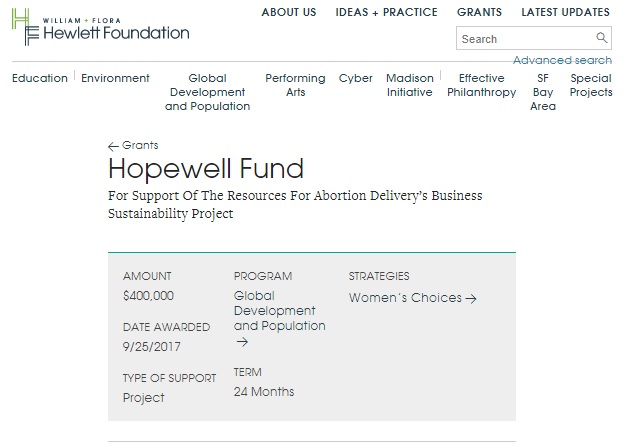
Task: Open the Cyber program tab
Action: click(x=356, y=78)
